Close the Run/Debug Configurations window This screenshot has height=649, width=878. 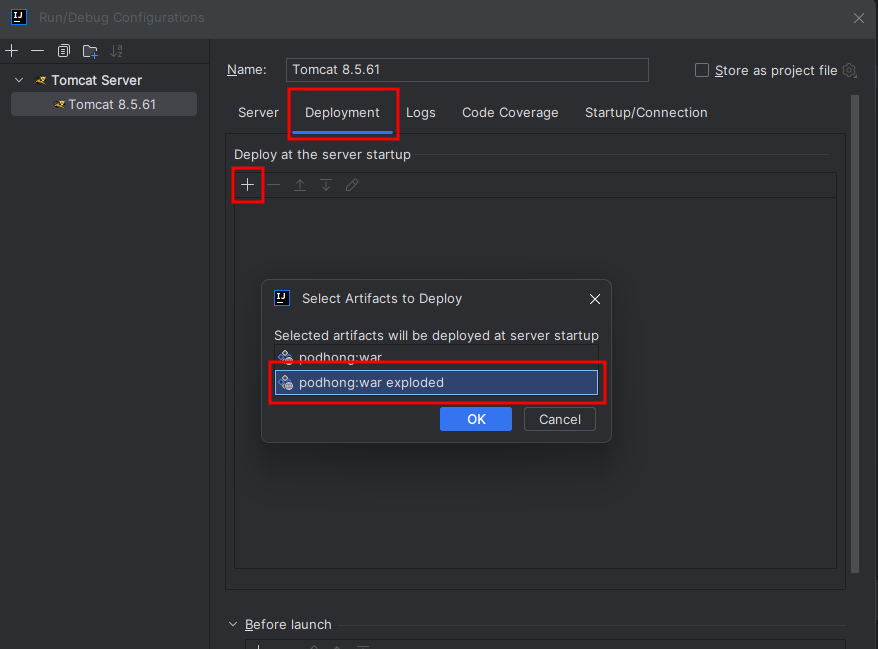pos(859,18)
